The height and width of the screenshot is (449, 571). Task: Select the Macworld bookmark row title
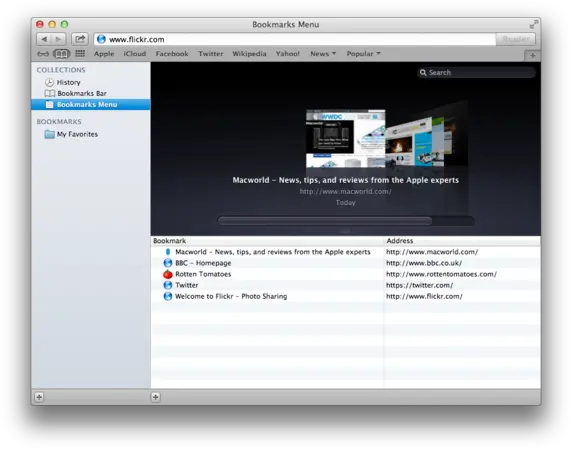click(273, 252)
